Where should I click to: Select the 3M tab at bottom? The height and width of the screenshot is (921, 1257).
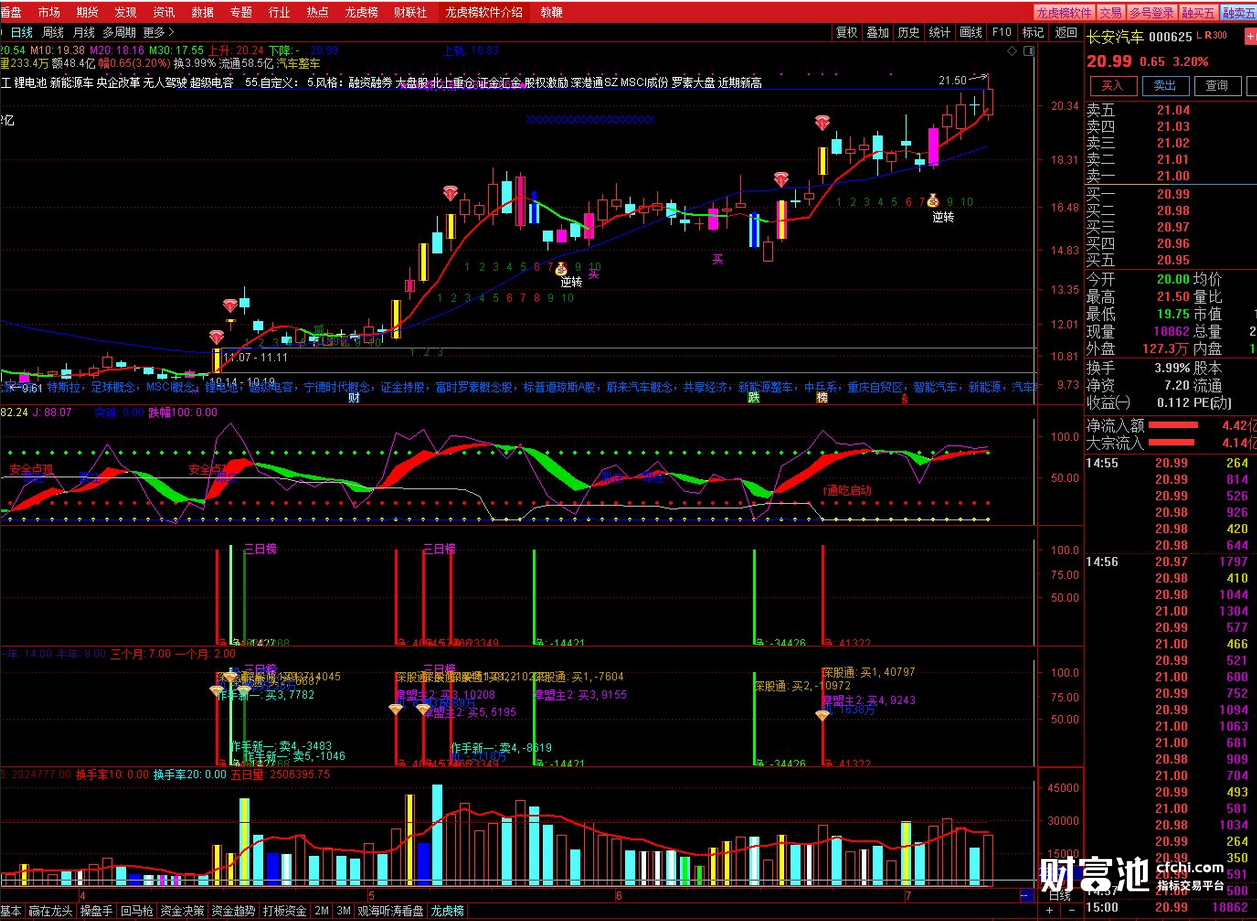[x=343, y=911]
